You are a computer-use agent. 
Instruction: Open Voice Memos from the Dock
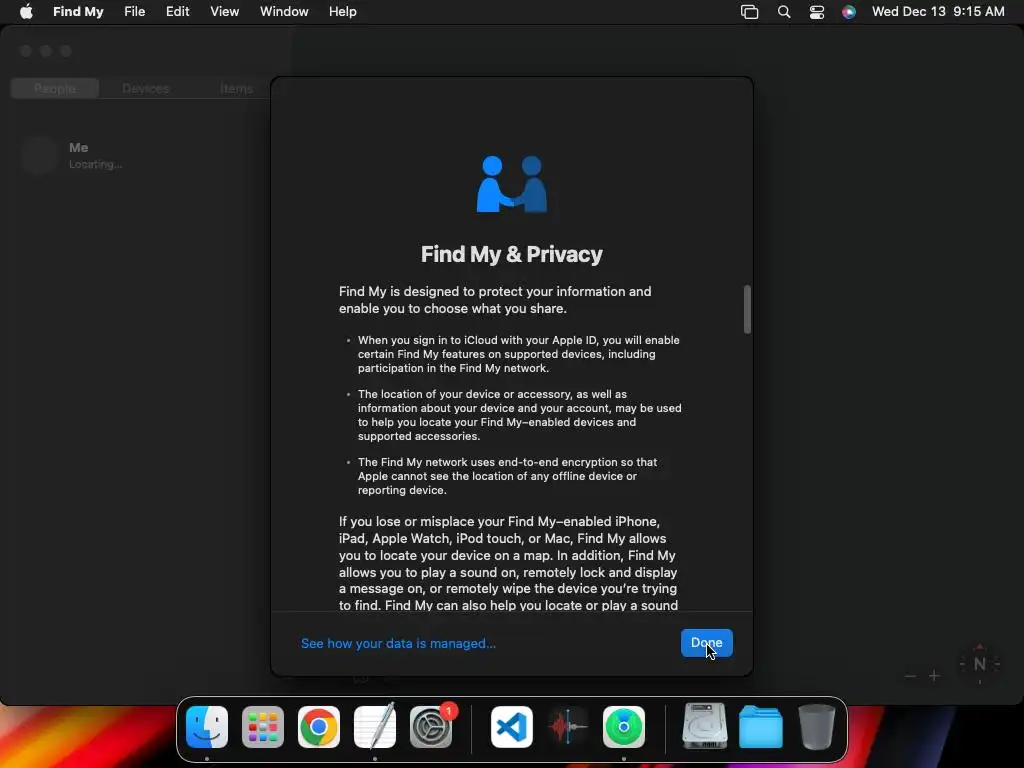[x=568, y=727]
